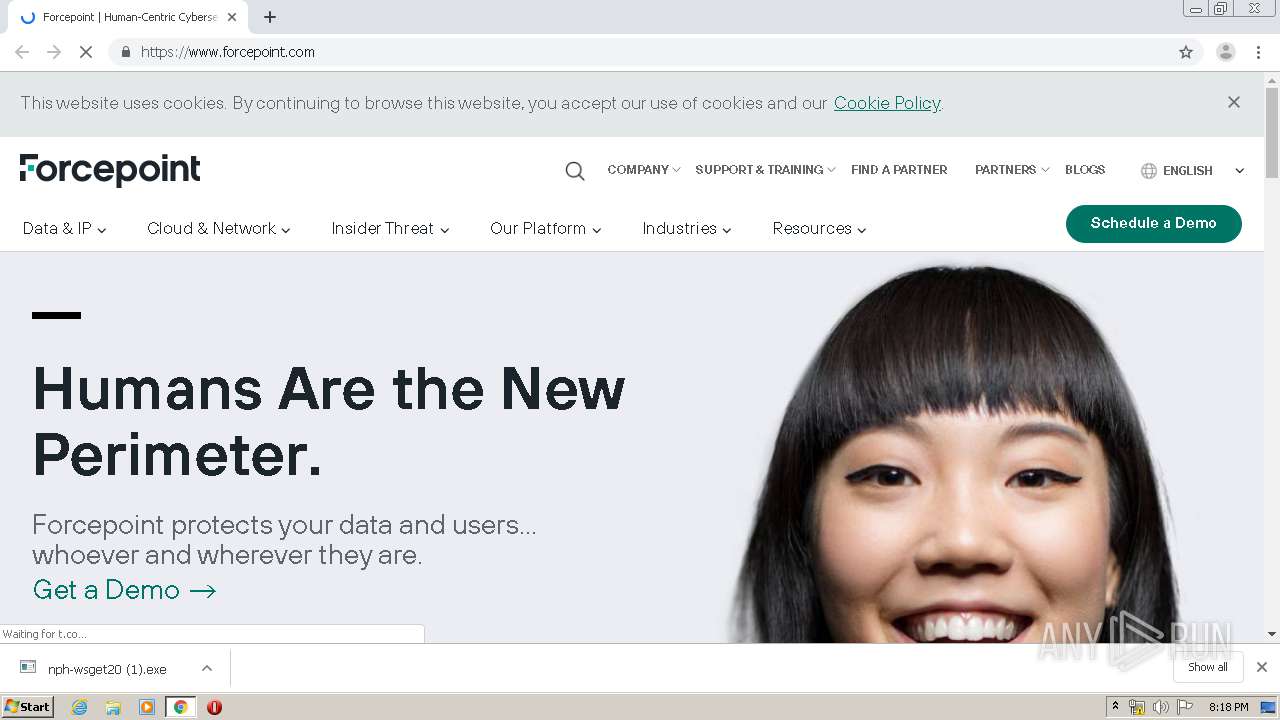Open the Cookie Policy link

tap(887, 103)
